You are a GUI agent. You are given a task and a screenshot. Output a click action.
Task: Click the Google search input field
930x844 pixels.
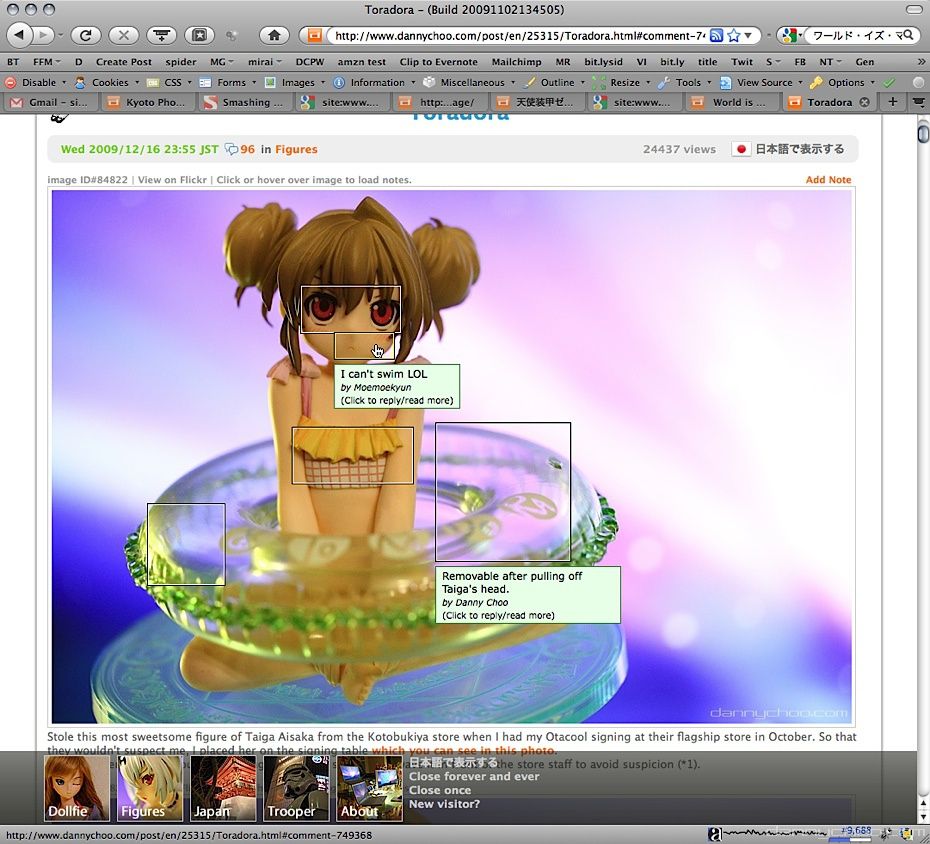tap(853, 36)
